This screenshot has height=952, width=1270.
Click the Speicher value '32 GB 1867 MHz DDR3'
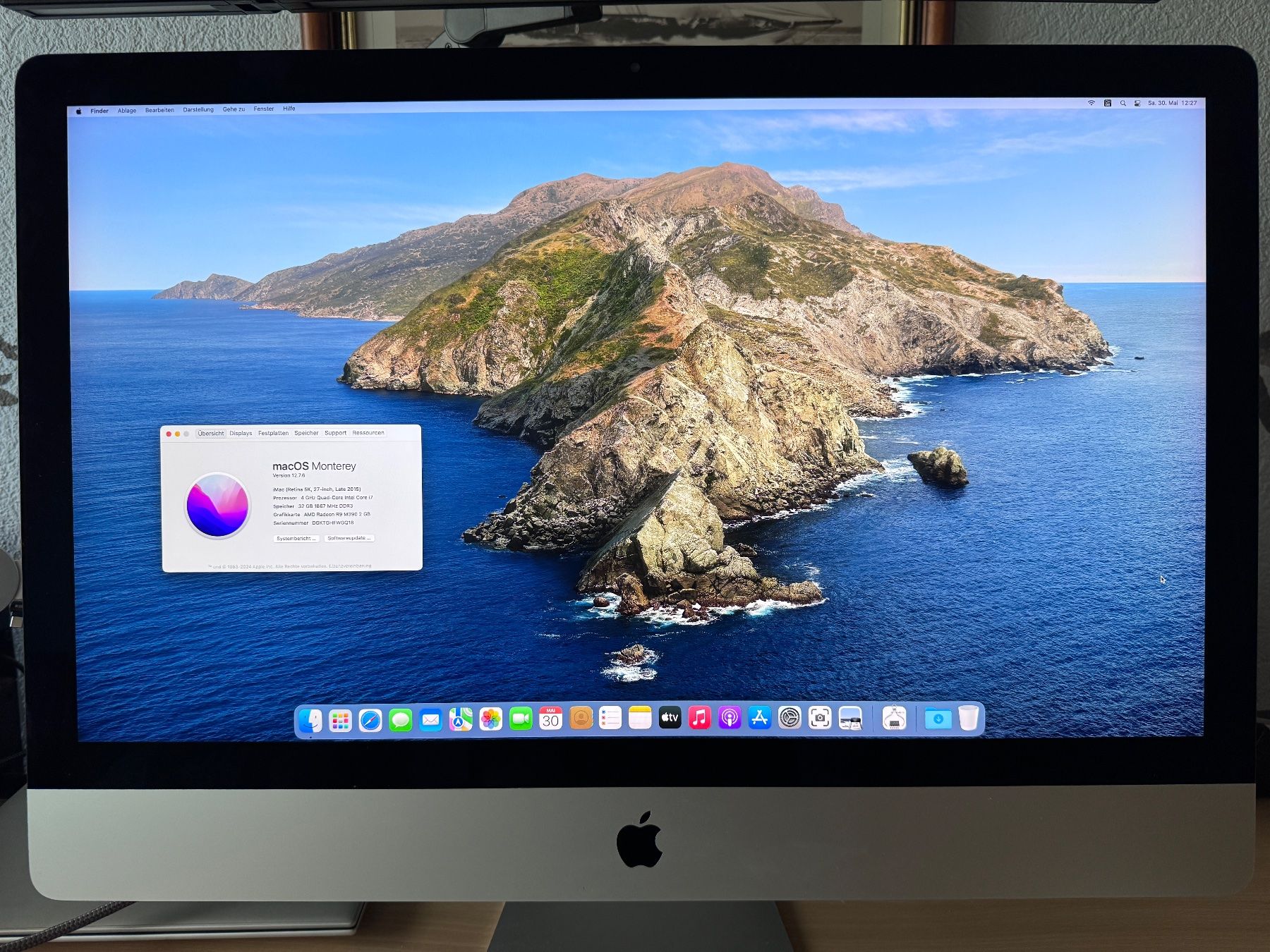click(x=325, y=506)
